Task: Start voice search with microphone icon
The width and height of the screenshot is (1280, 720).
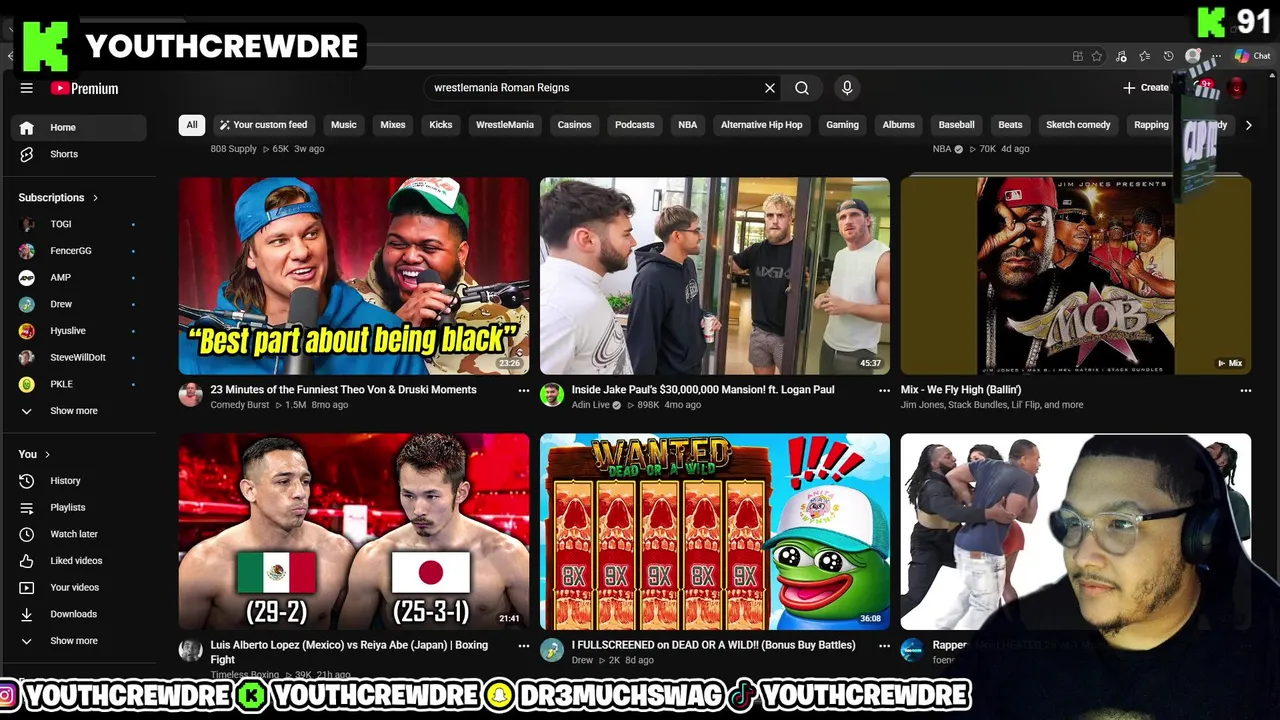Action: (x=847, y=88)
